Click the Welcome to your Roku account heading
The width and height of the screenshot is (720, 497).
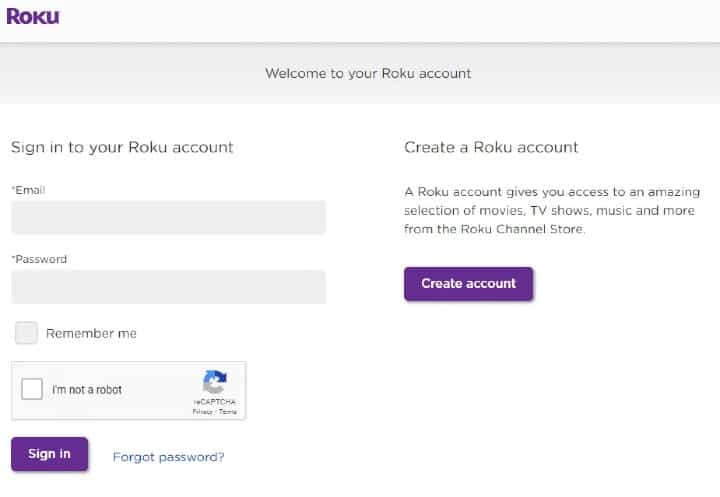tap(368, 73)
